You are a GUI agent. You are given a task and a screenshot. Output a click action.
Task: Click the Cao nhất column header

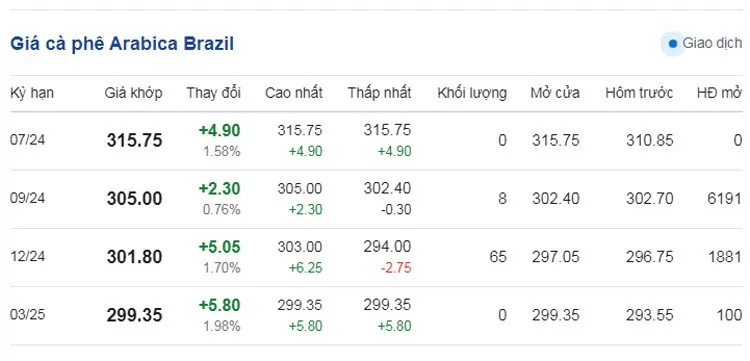pos(294,93)
